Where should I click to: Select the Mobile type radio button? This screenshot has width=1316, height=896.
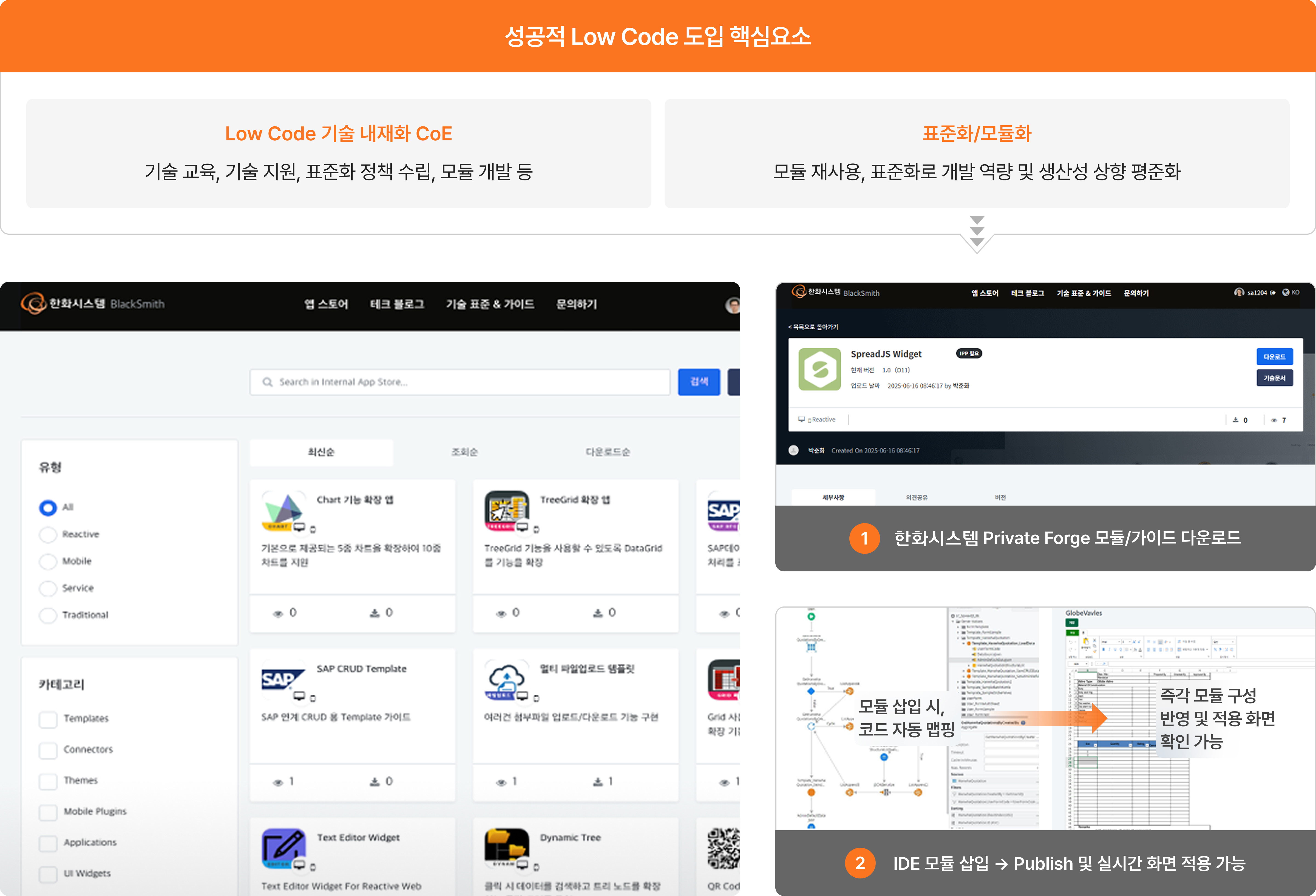pyautogui.click(x=48, y=561)
